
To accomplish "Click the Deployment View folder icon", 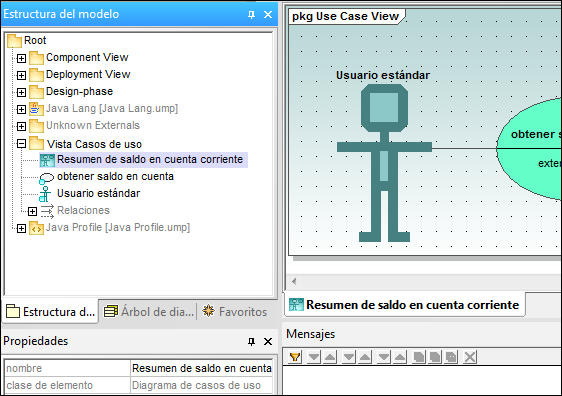I will [x=36, y=75].
